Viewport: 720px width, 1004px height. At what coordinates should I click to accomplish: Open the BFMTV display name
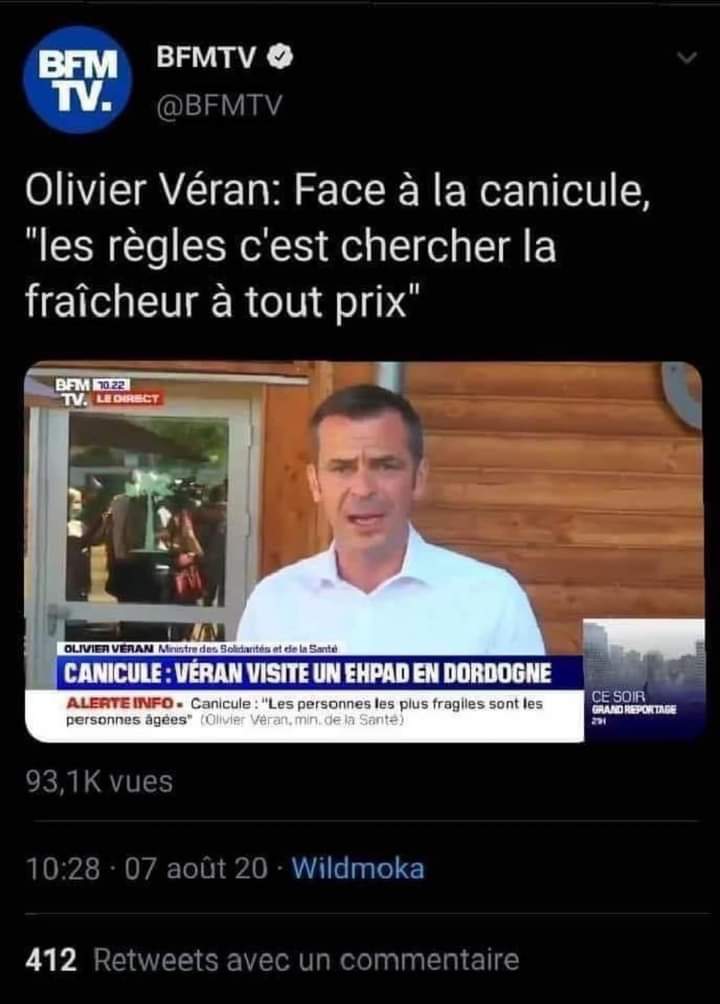pyautogui.click(x=206, y=58)
